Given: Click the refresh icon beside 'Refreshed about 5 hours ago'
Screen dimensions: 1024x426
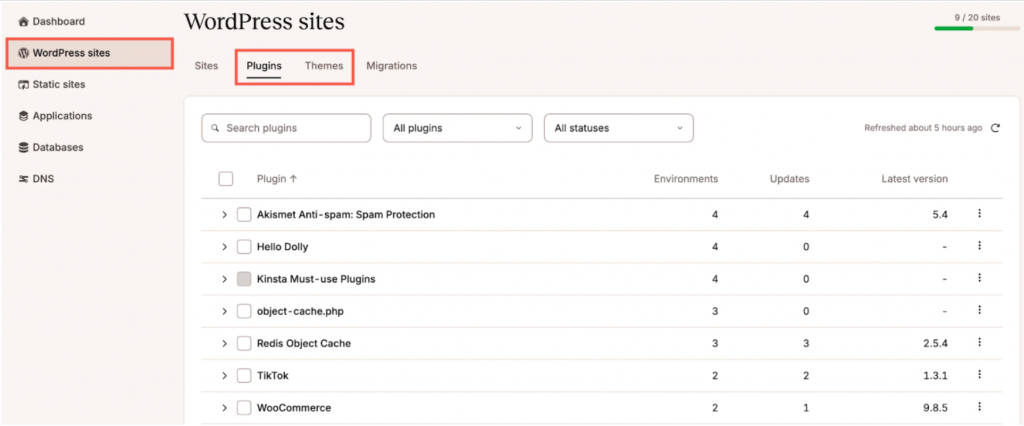Looking at the screenshot, I should tap(995, 128).
